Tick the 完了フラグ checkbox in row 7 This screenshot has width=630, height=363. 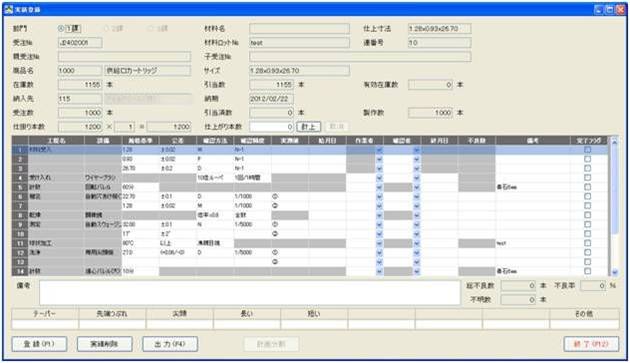click(588, 205)
